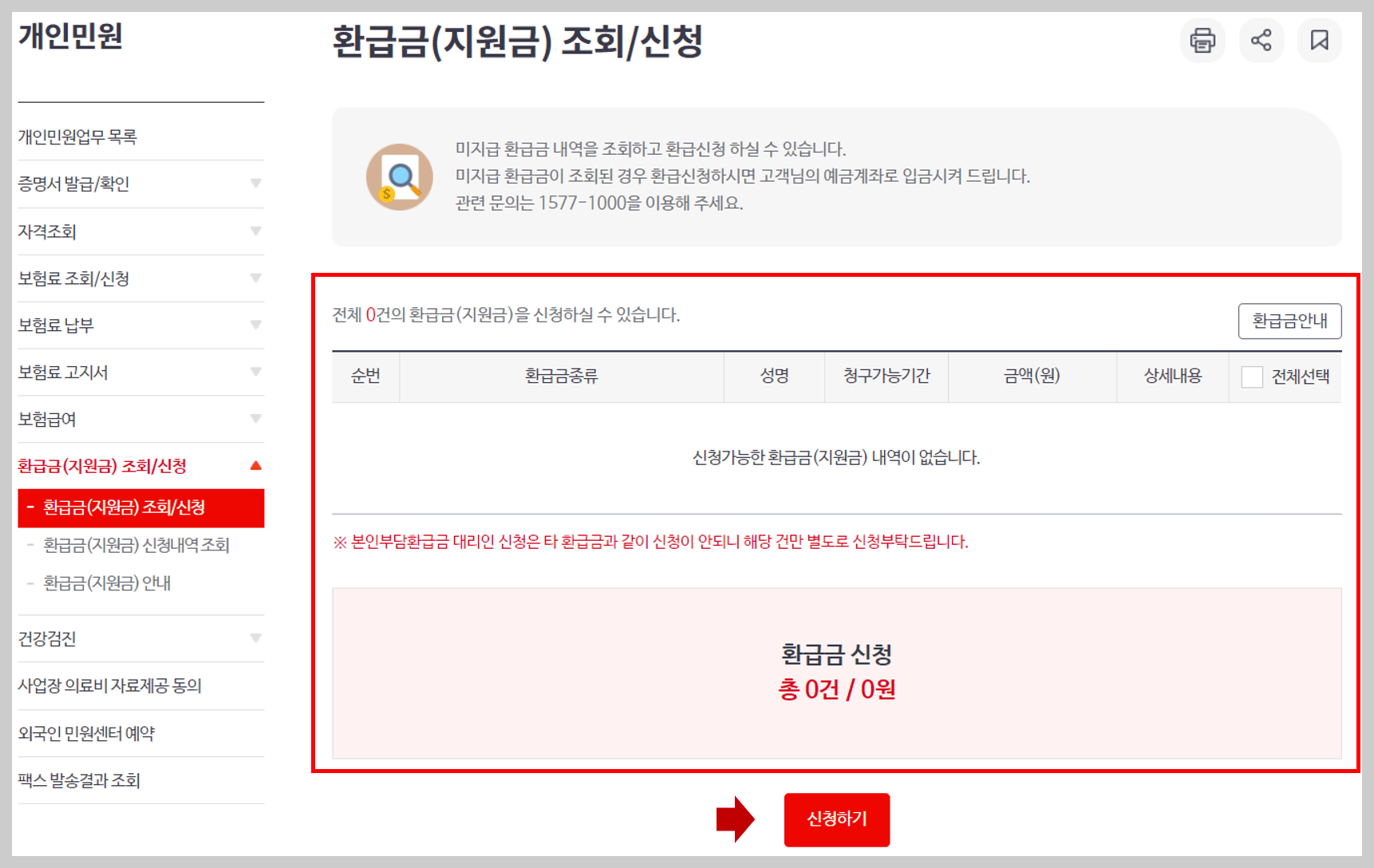Click the magnifier coin icon in the info box

click(x=400, y=176)
